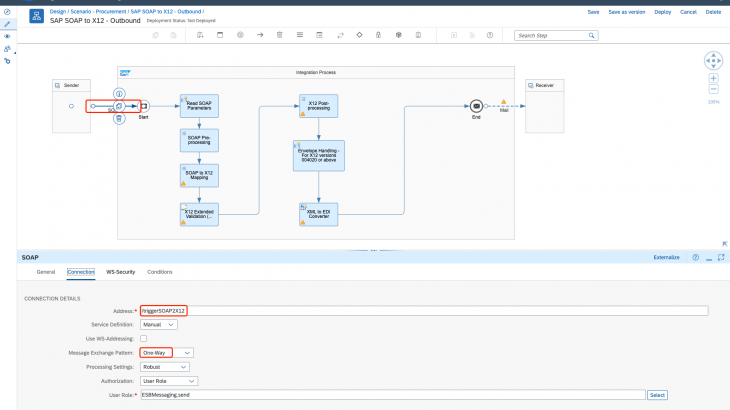Click the Save button
This screenshot has width=730, height=410.
coord(593,12)
